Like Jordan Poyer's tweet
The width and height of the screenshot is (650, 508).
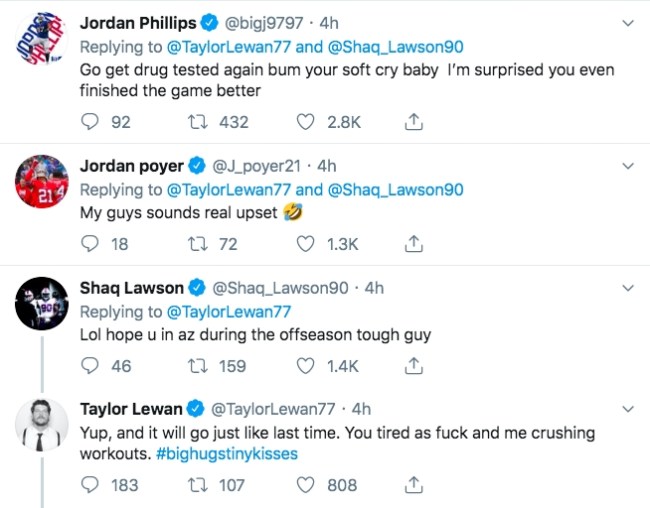[x=309, y=244]
